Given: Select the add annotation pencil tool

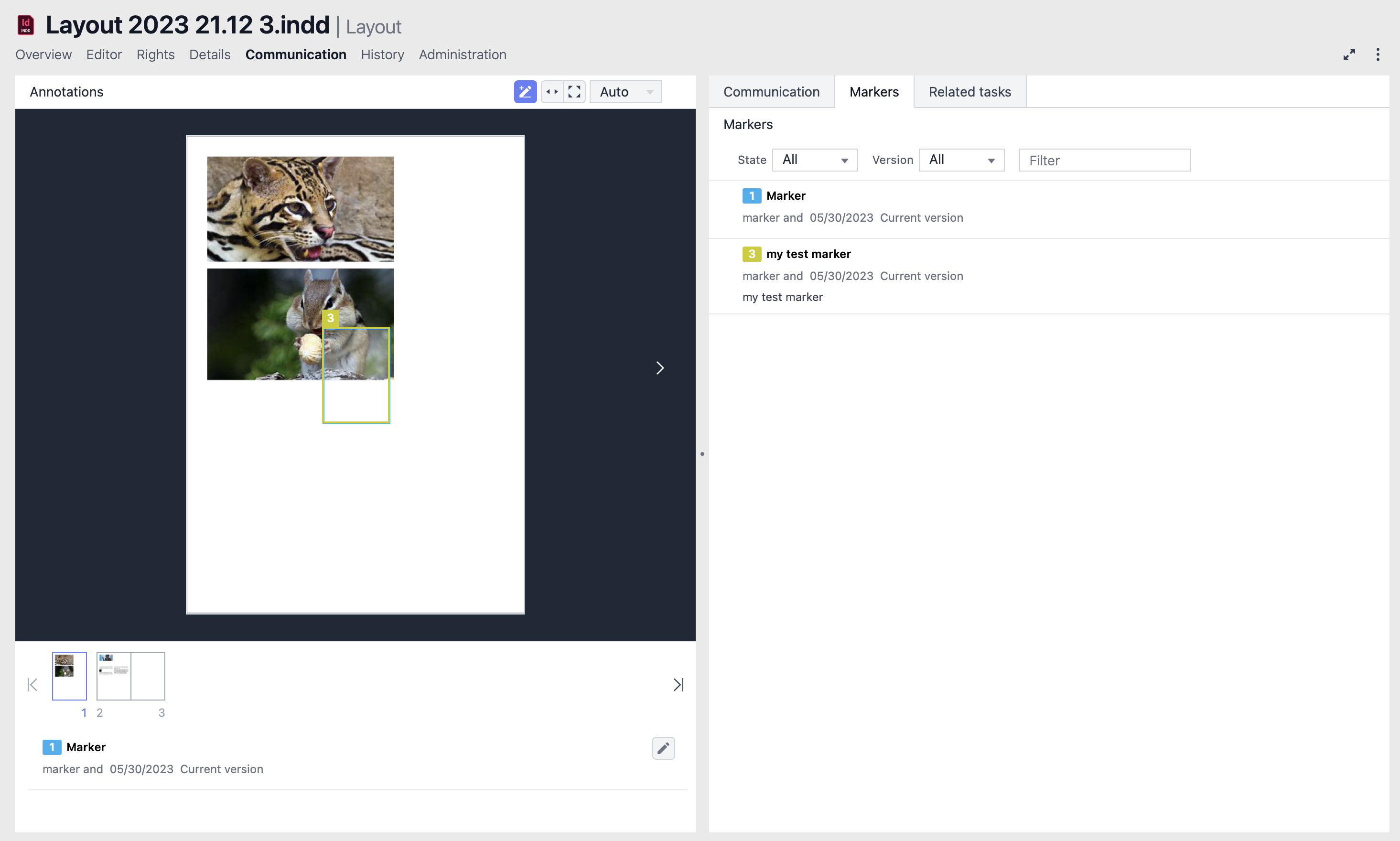Looking at the screenshot, I should click(525, 91).
